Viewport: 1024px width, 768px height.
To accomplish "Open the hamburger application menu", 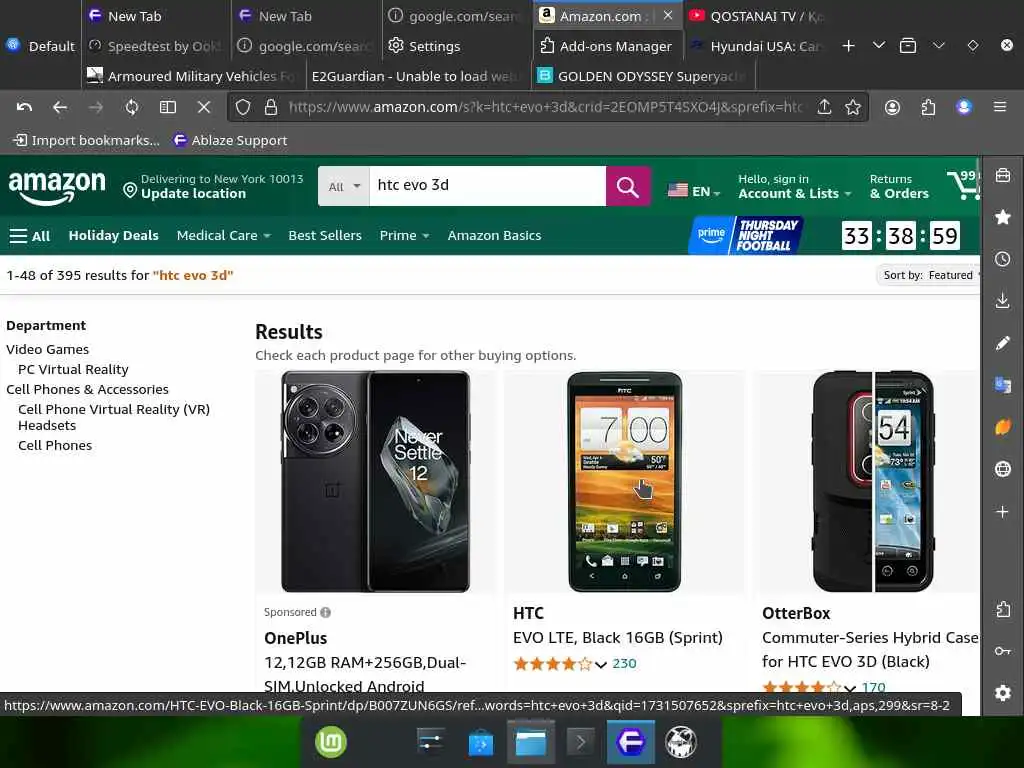I will 1000,107.
